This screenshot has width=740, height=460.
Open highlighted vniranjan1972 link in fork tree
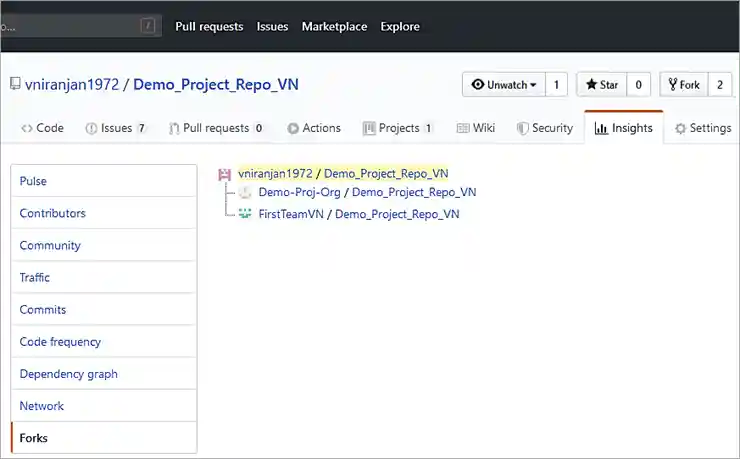pos(275,174)
